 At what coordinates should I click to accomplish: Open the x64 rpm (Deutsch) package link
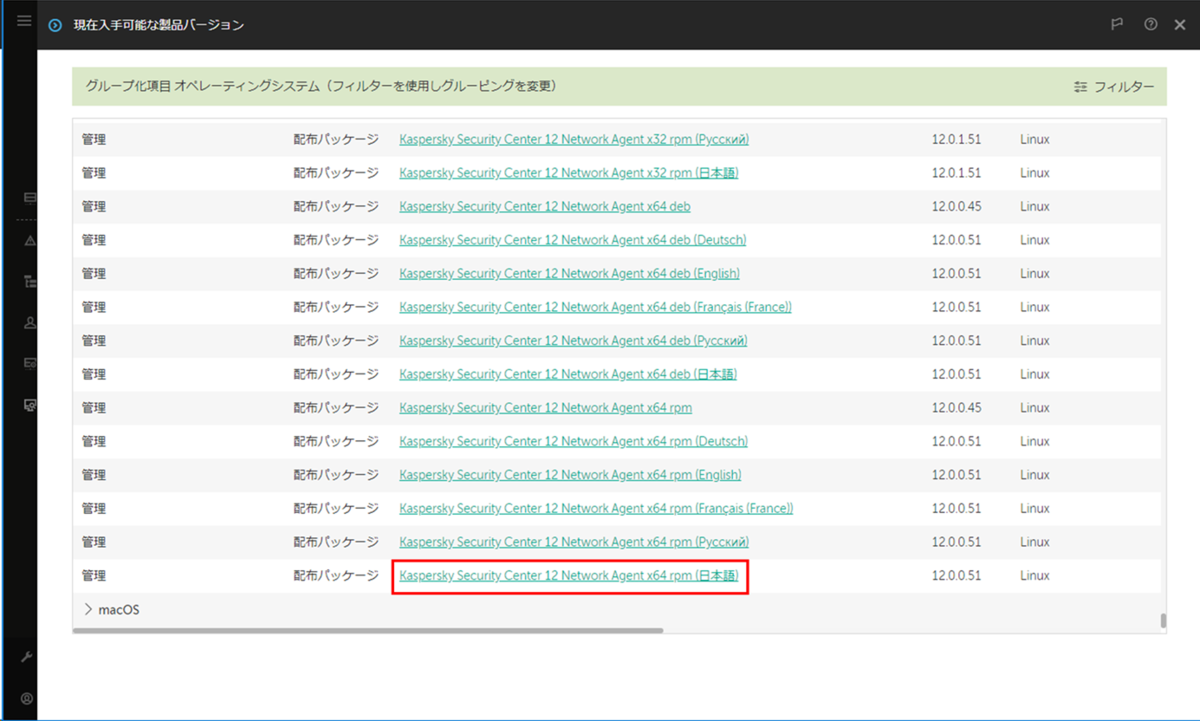tap(575, 440)
